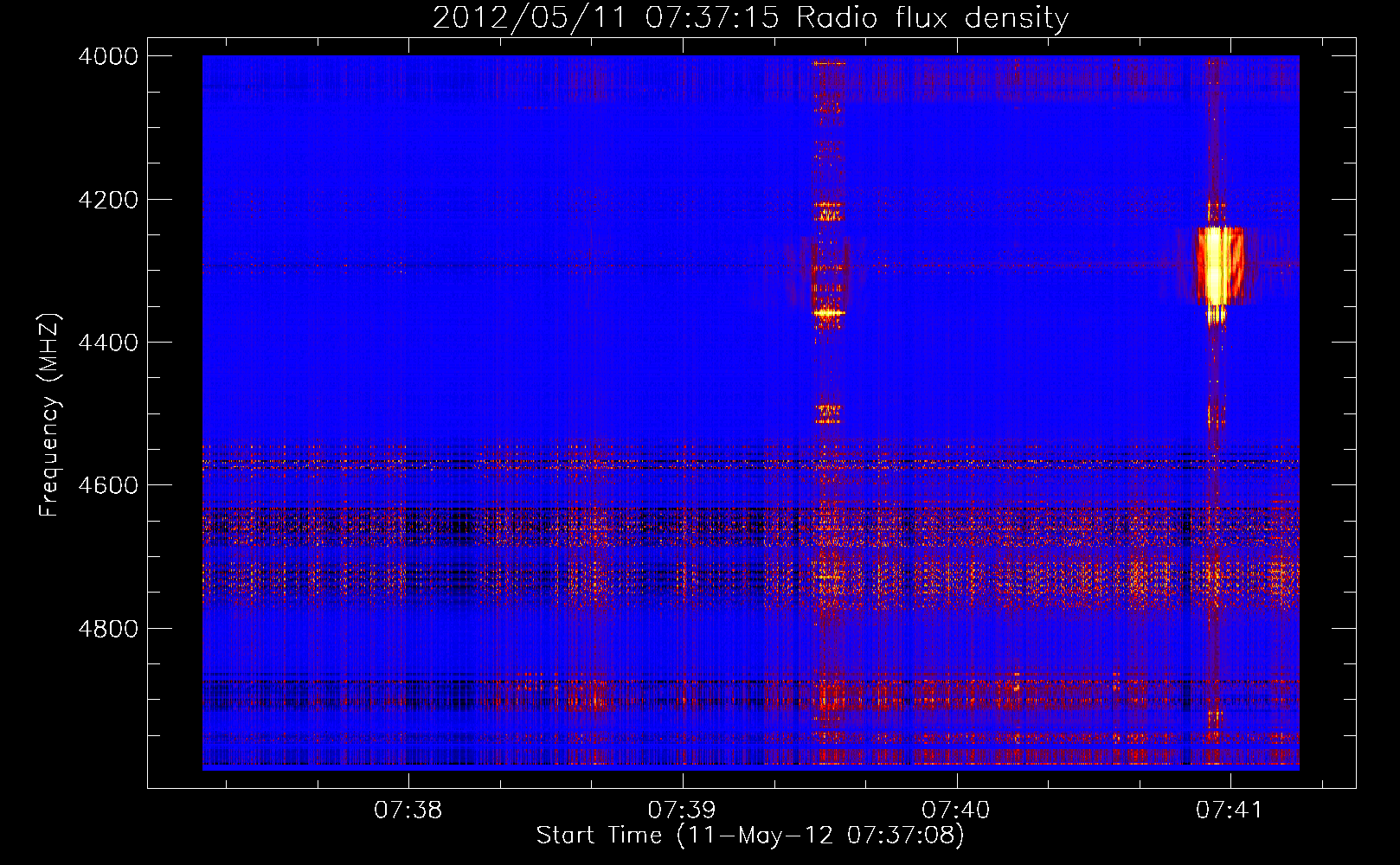Click the 07:39 time tick label
Image resolution: width=1400 pixels, height=865 pixels.
pyautogui.click(x=682, y=810)
